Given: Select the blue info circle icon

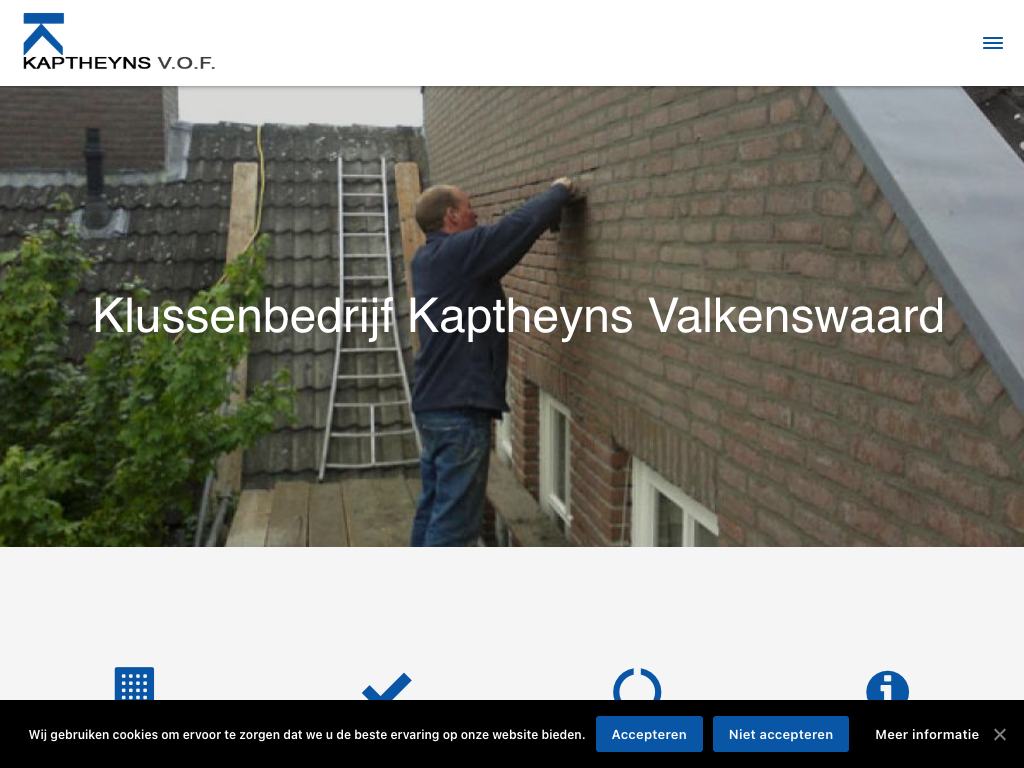Looking at the screenshot, I should tap(888, 686).
